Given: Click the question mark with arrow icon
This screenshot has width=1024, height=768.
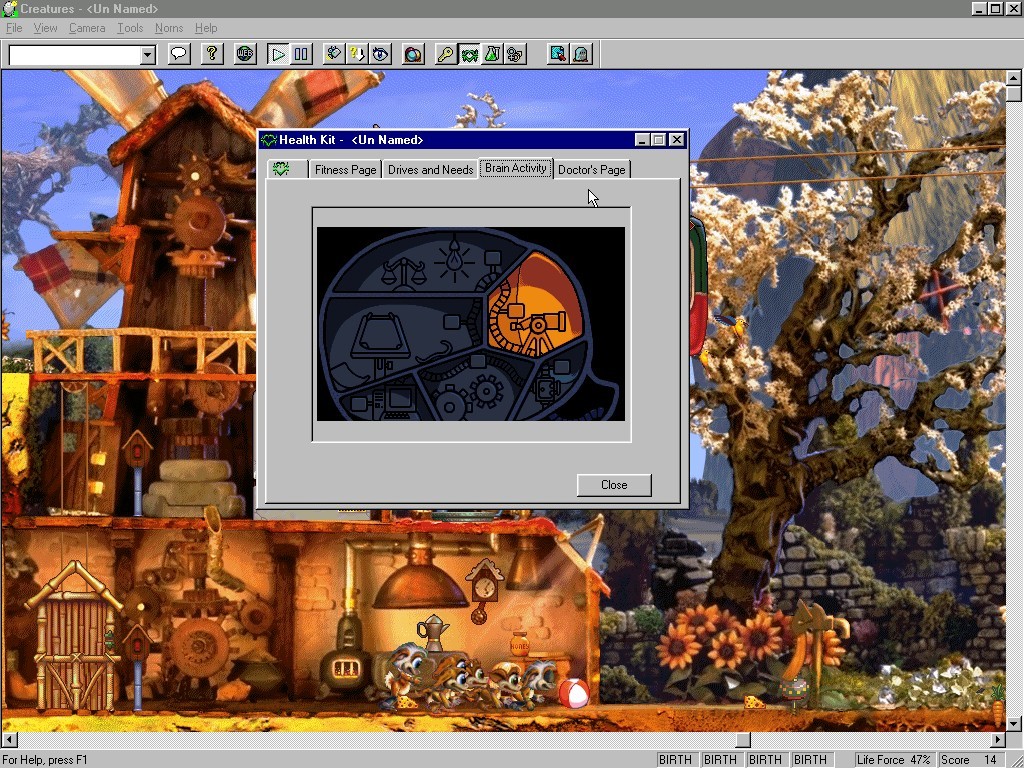Looking at the screenshot, I should point(357,54).
